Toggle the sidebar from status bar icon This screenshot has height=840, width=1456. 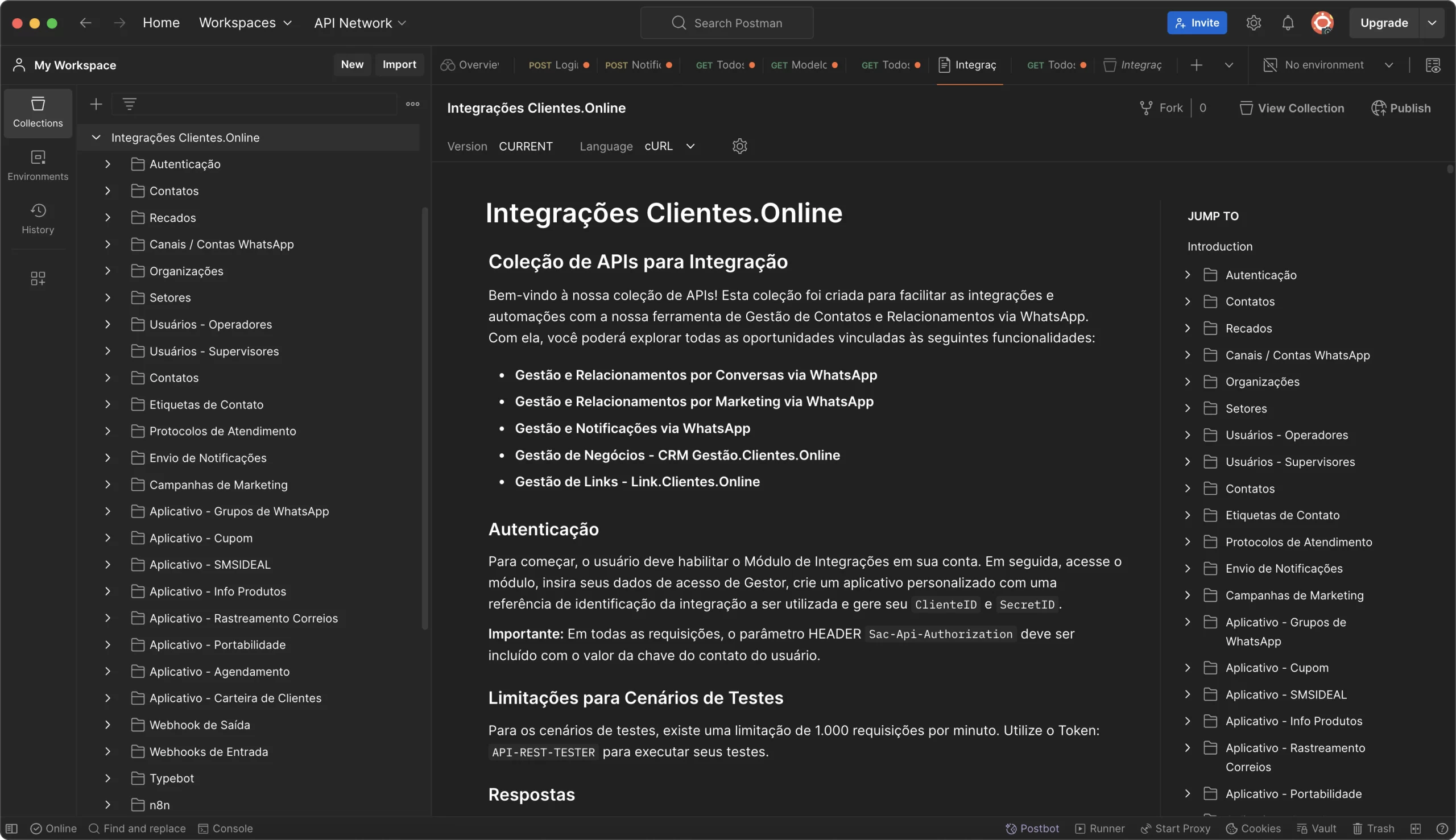coord(11,829)
